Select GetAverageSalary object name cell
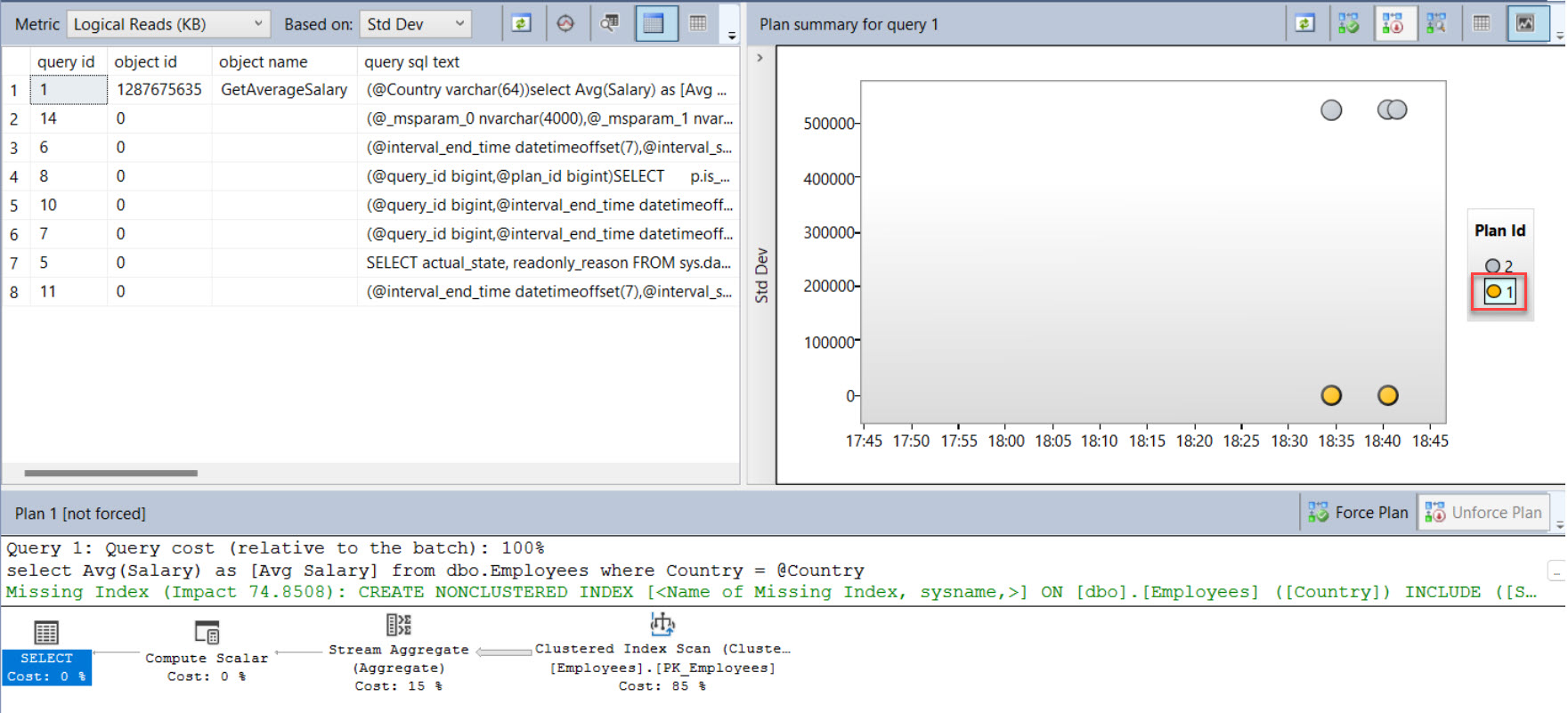The image size is (1568, 713). [x=284, y=90]
